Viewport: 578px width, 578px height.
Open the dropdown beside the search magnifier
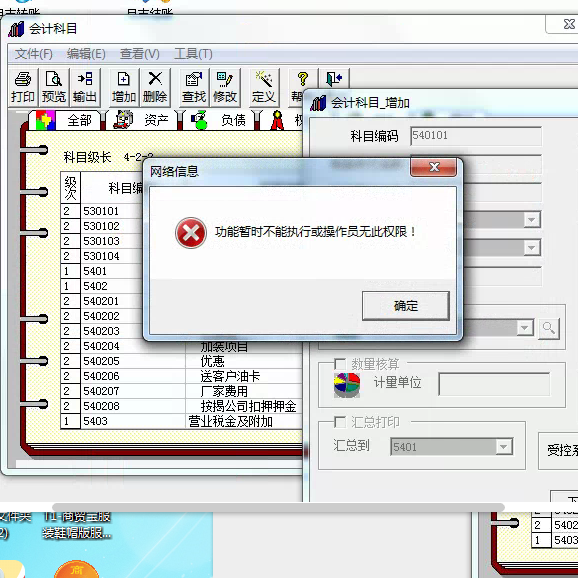(525, 328)
